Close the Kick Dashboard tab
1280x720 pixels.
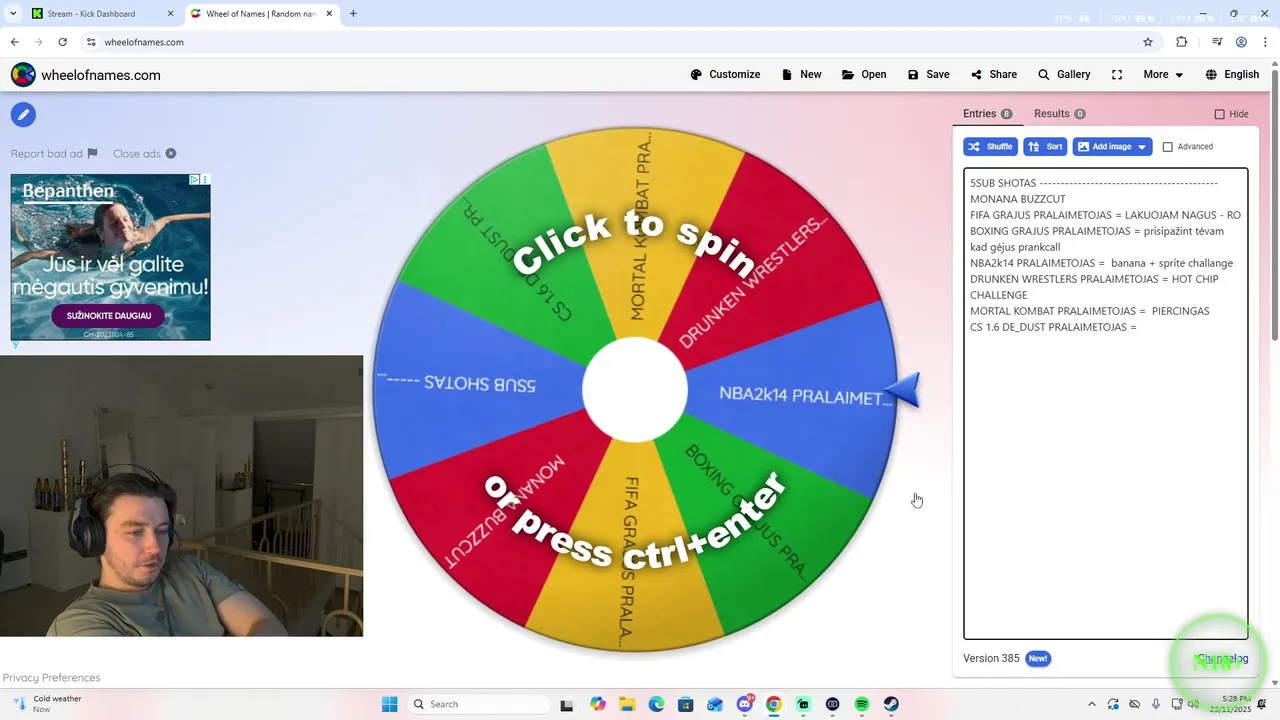(170, 14)
